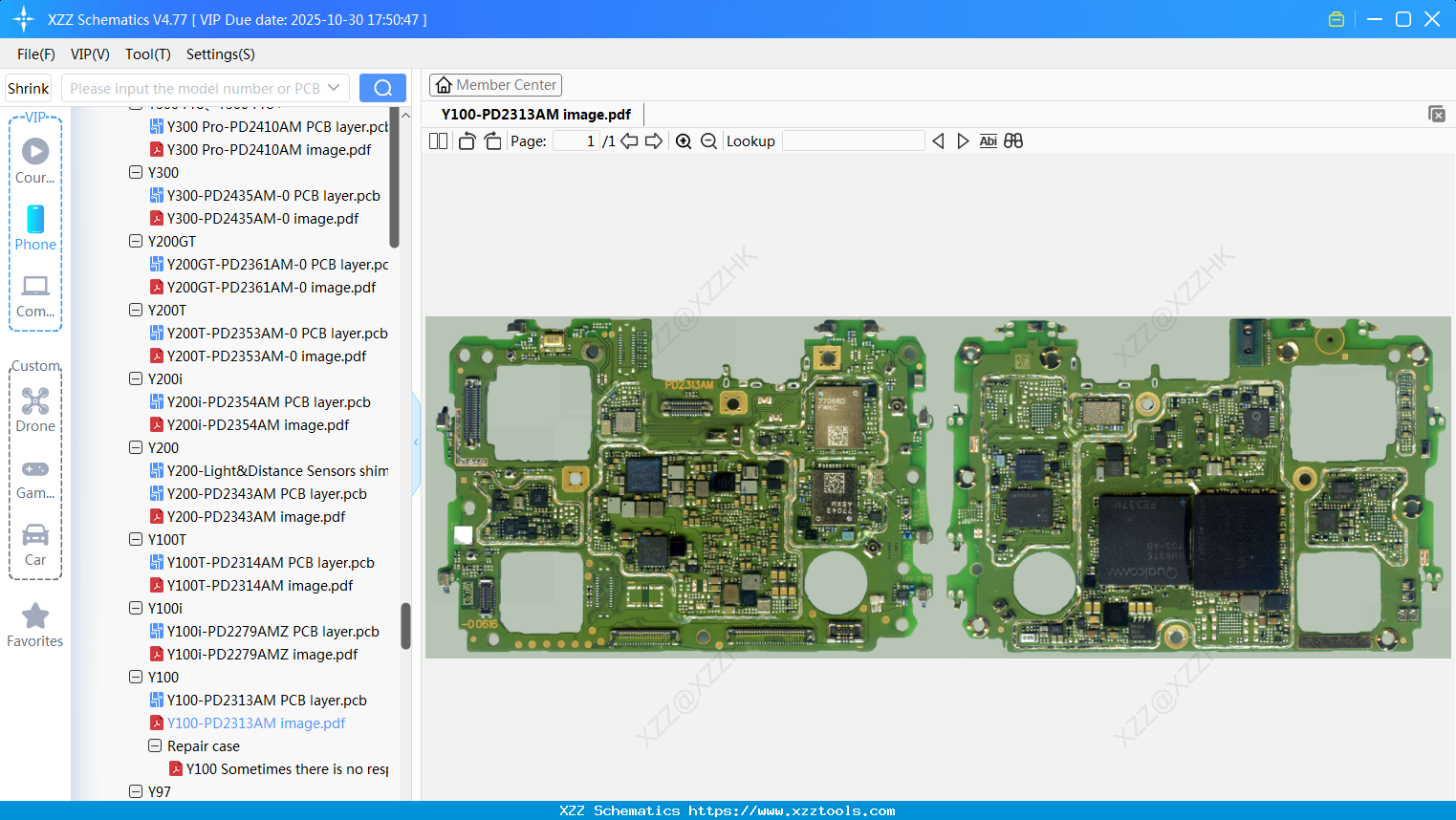Rotate the PDF page clockwise
The width and height of the screenshot is (1456, 820).
(x=491, y=140)
